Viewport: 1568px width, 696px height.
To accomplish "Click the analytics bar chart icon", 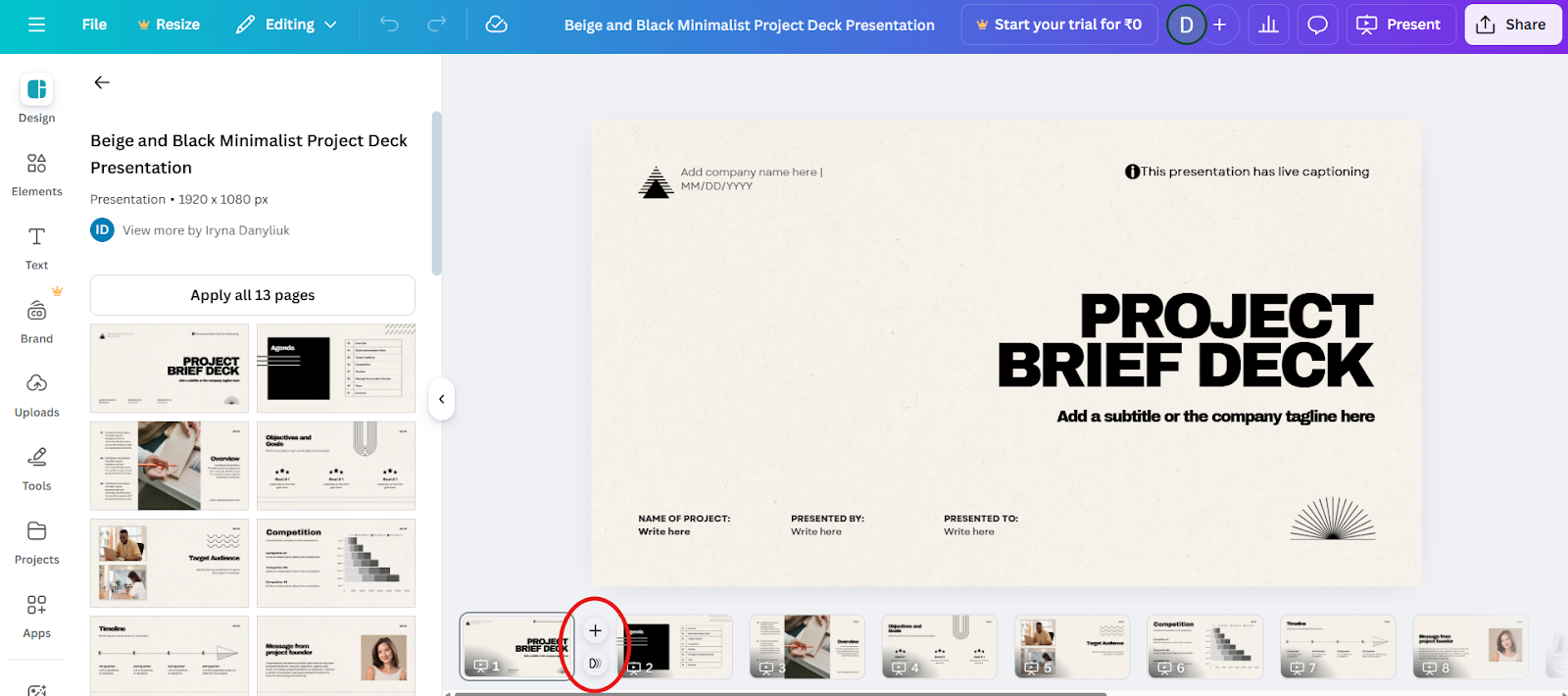I will click(x=1268, y=25).
